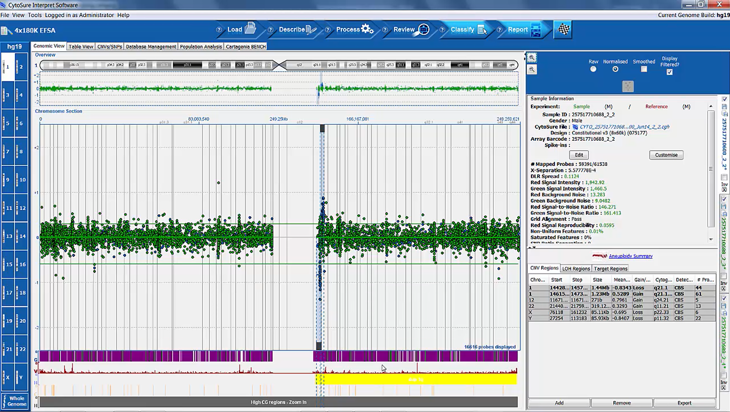Screen dimensions: 730x412
Task: Open the File menu
Action: [5, 15]
